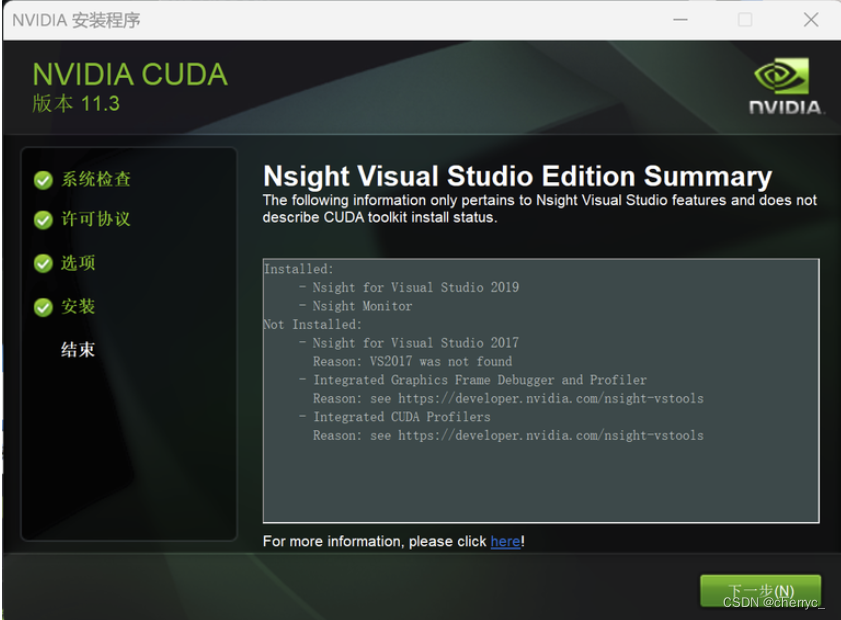Click the 'NVIDIA CUDA' title text
This screenshot has height=620, width=841.
[130, 74]
